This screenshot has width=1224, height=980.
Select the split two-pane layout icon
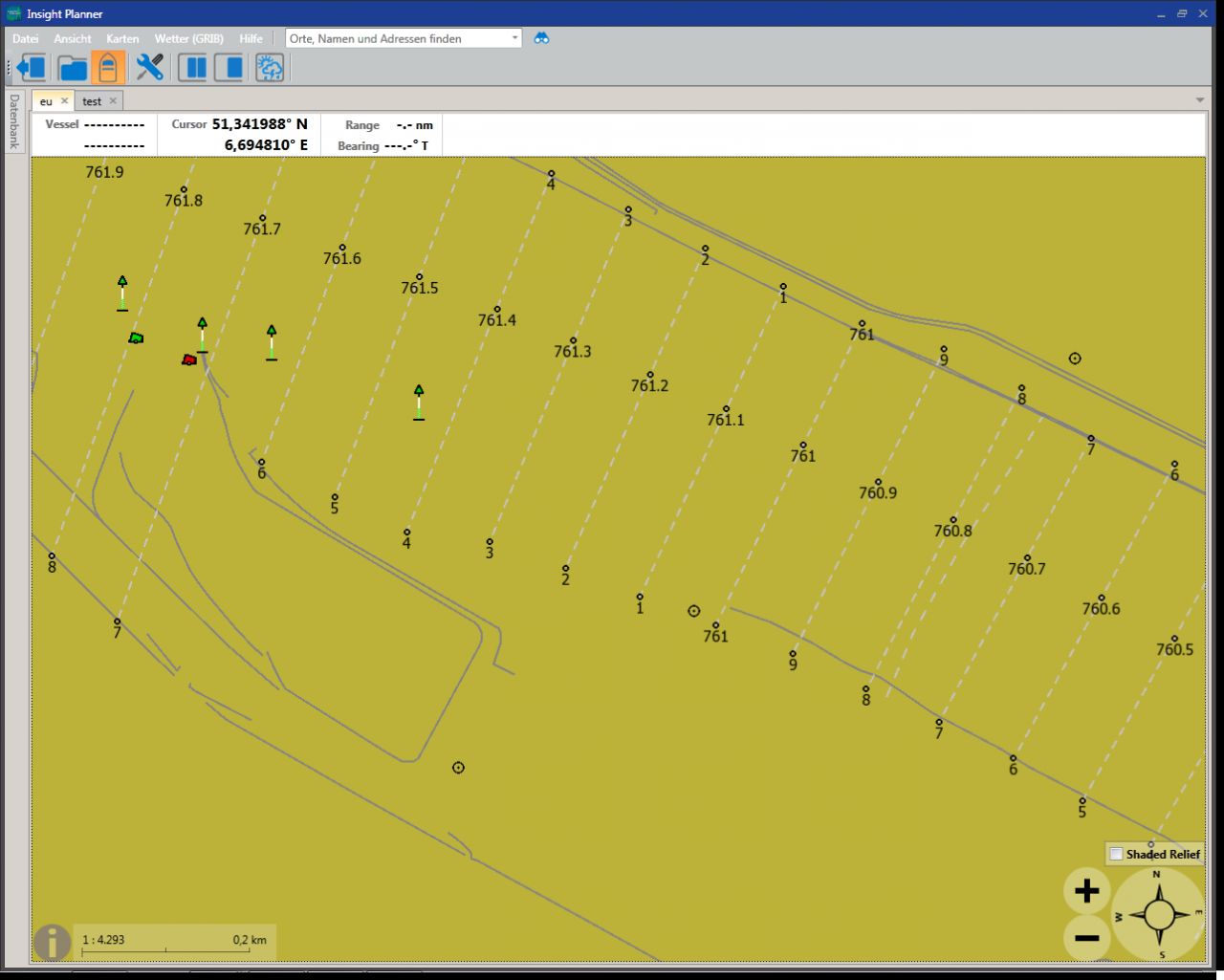pyautogui.click(x=194, y=68)
